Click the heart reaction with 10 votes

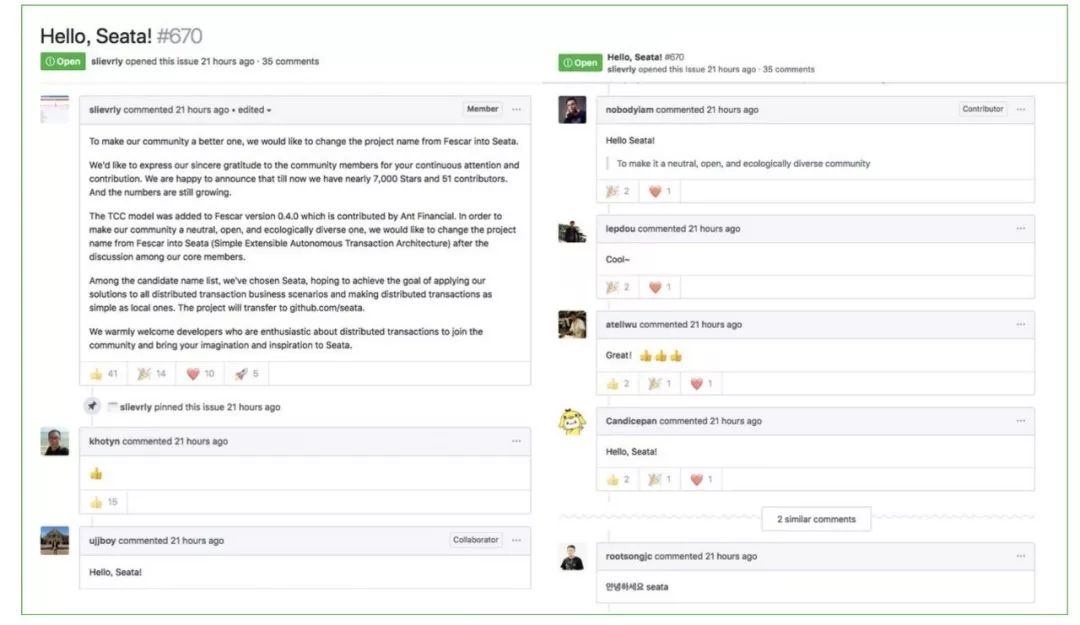200,373
